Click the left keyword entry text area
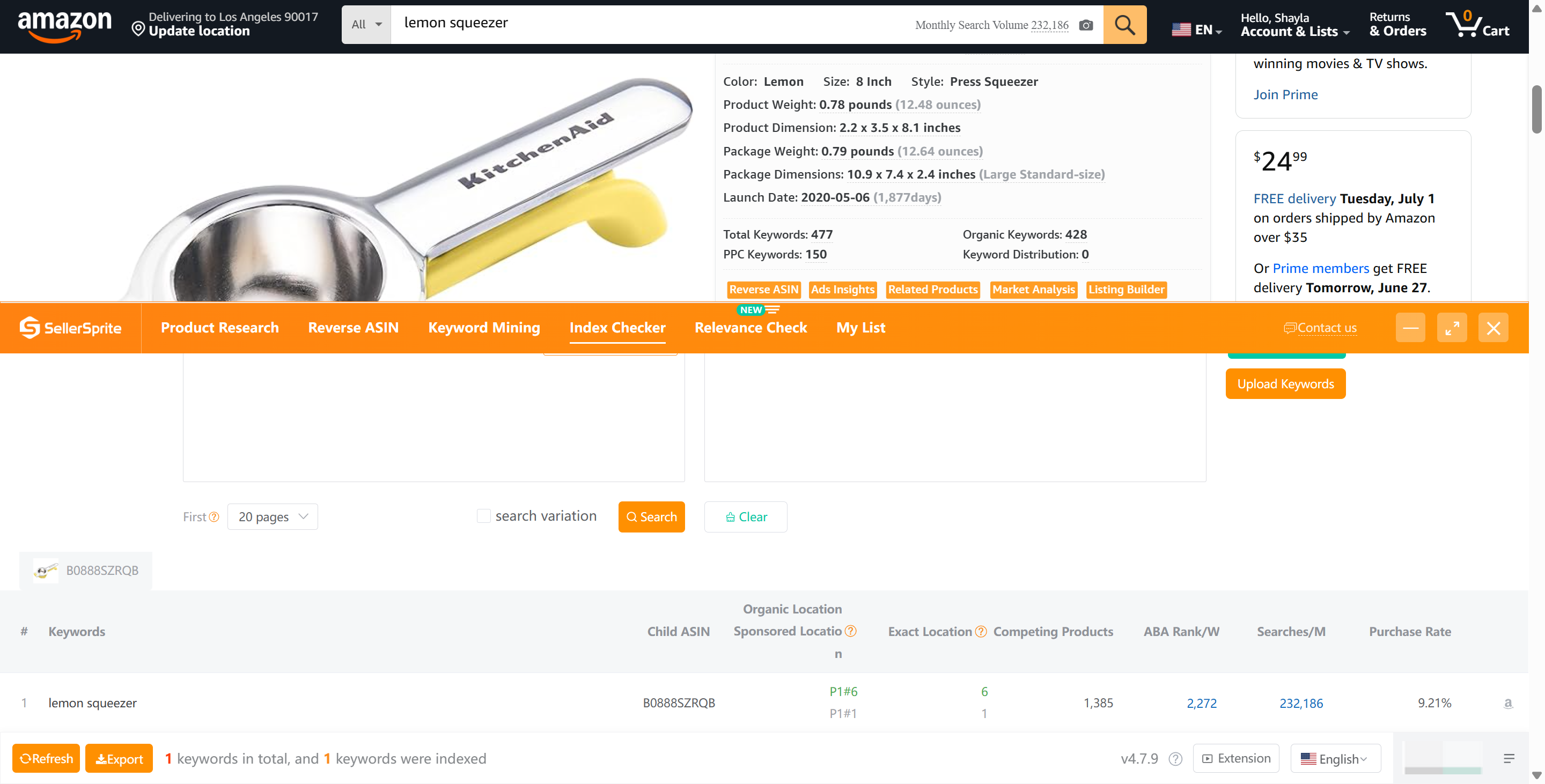Image resolution: width=1545 pixels, height=784 pixels. [x=433, y=417]
